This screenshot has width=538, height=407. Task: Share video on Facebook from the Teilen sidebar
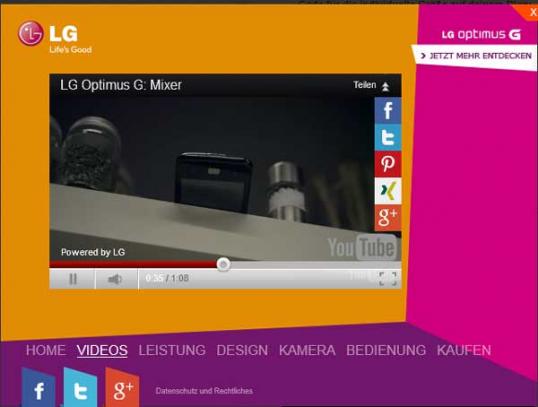(x=388, y=110)
